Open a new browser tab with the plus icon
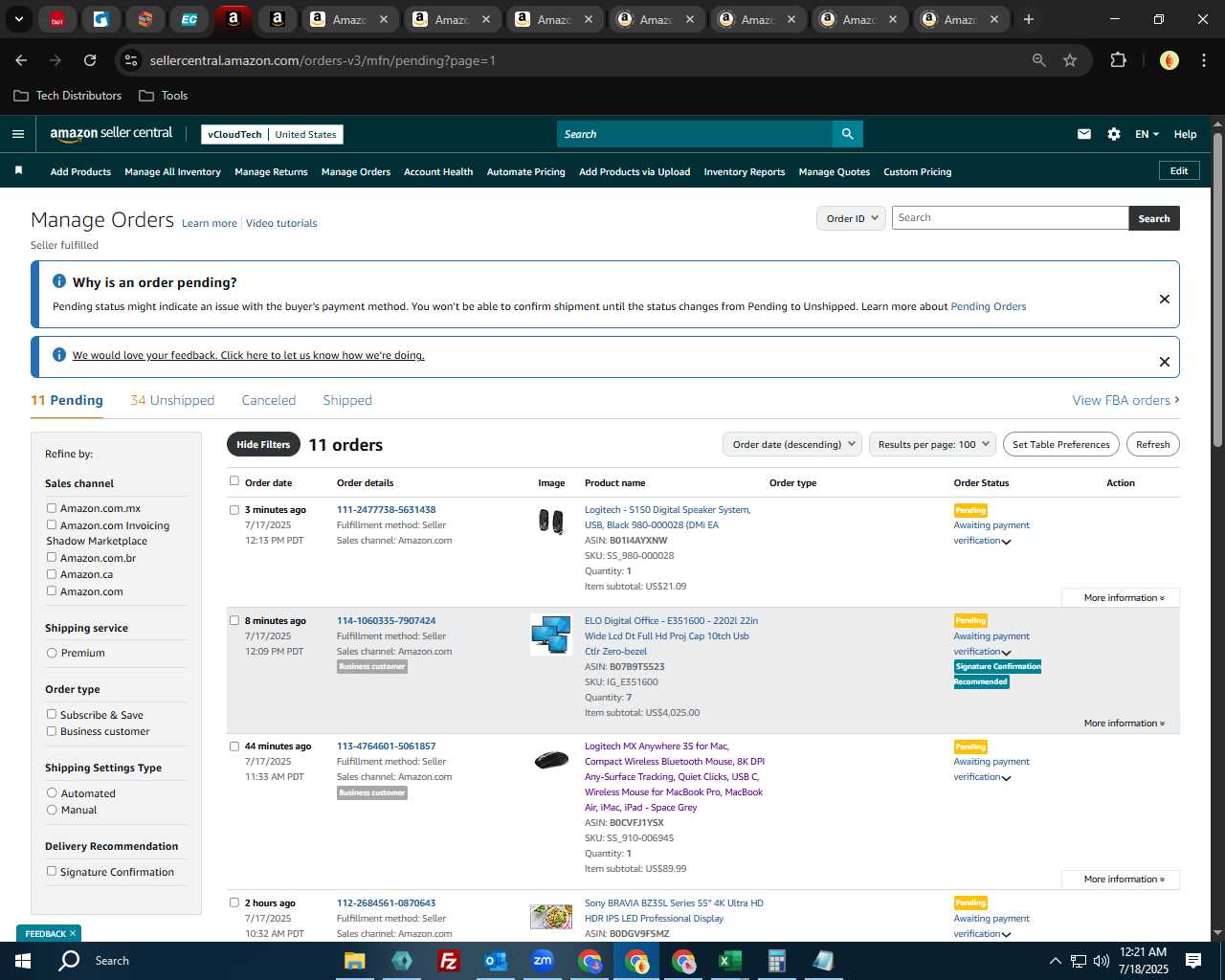 pos(1029,19)
